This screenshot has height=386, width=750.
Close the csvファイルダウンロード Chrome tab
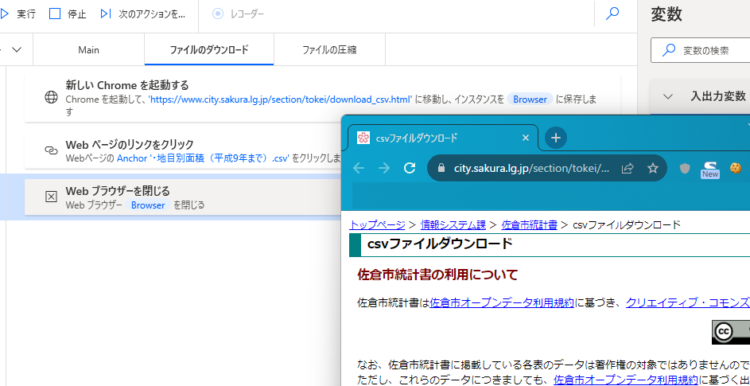[525, 138]
